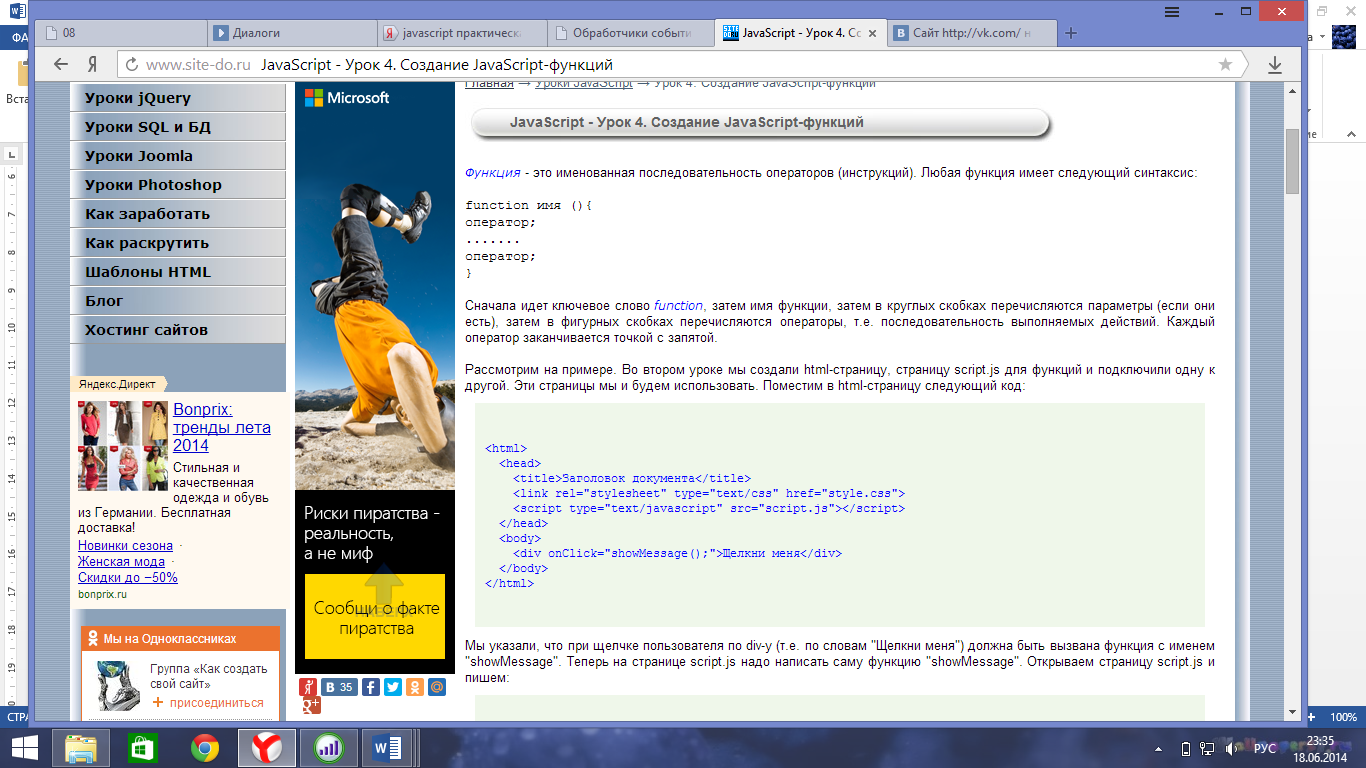
Task: Open File Explorer from the taskbar
Action: pos(82,747)
